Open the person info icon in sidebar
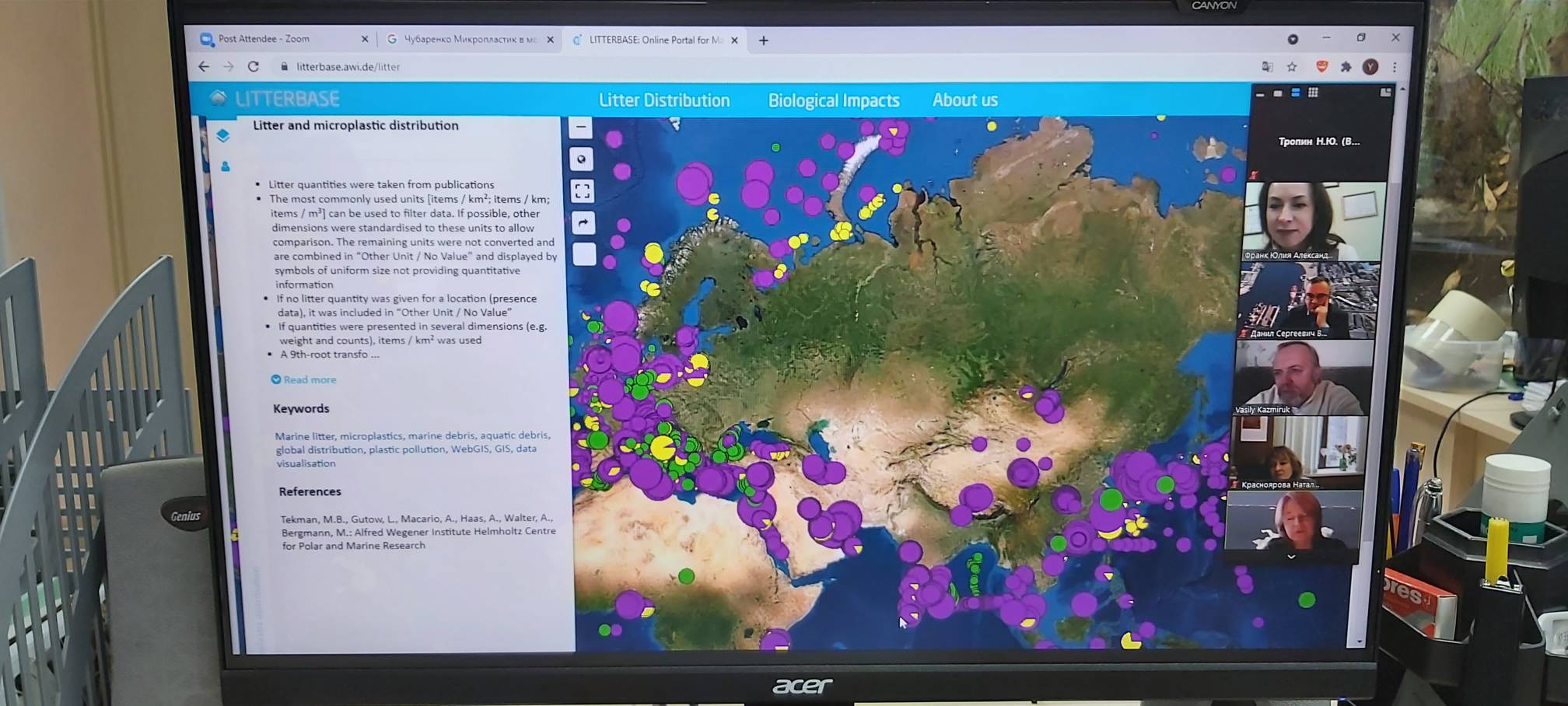Viewport: 1568px width, 706px height. [226, 166]
